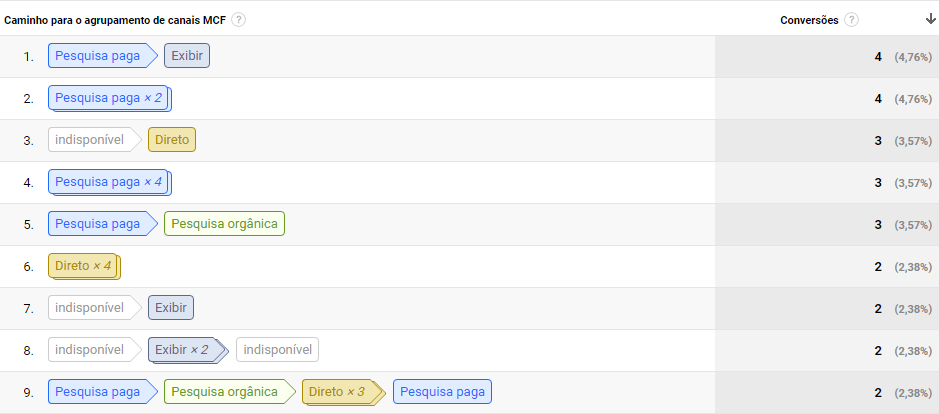
Task: Click the Conversões column header
Action: [x=809, y=20]
